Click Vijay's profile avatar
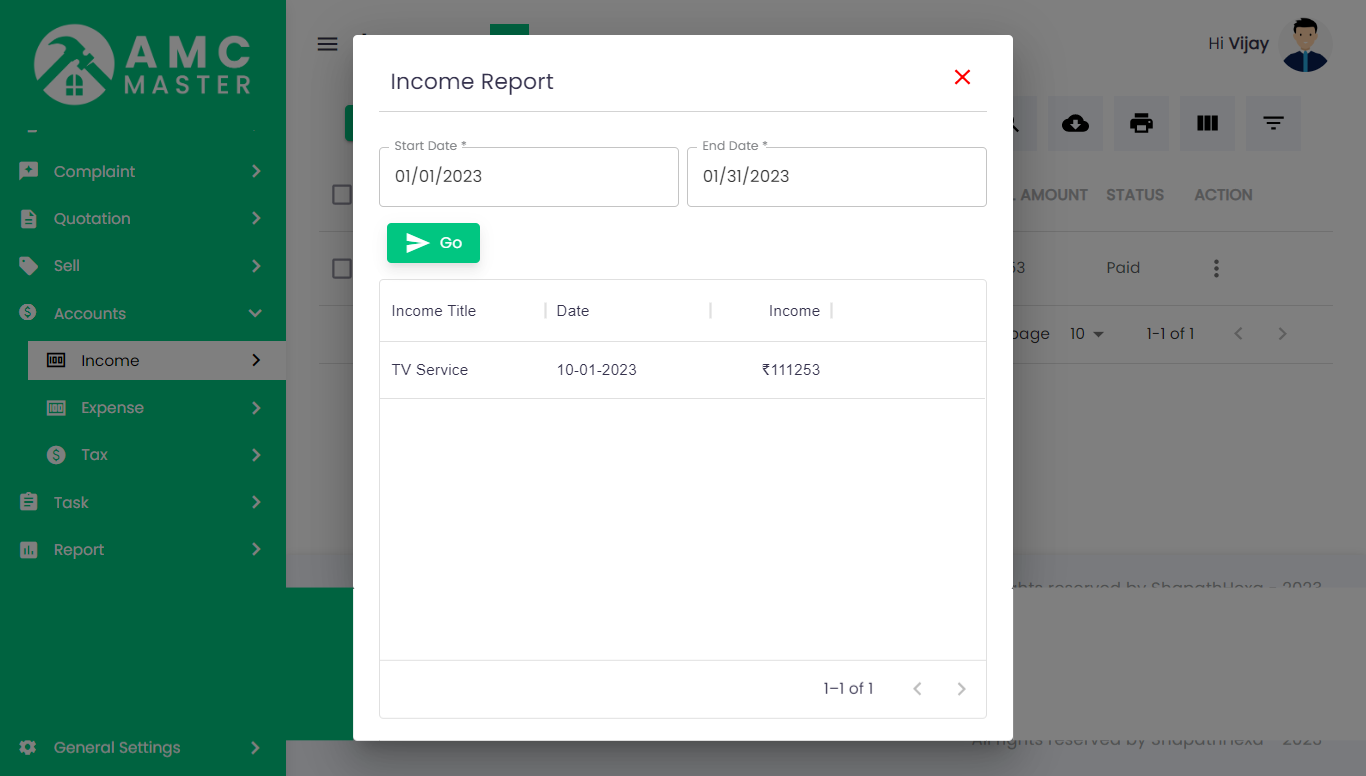 click(1305, 45)
